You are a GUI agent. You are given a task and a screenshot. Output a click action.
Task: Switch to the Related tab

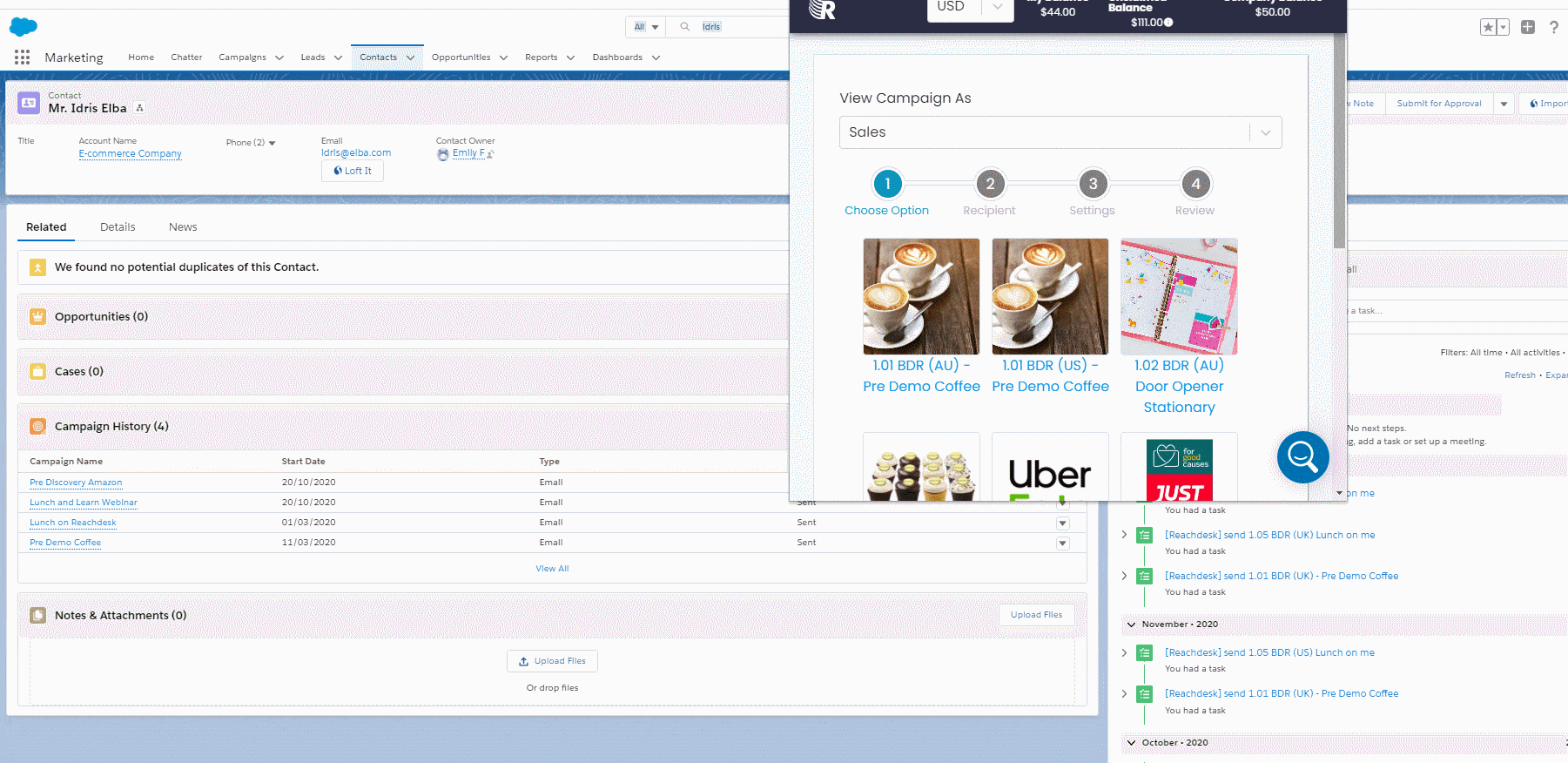tap(46, 227)
